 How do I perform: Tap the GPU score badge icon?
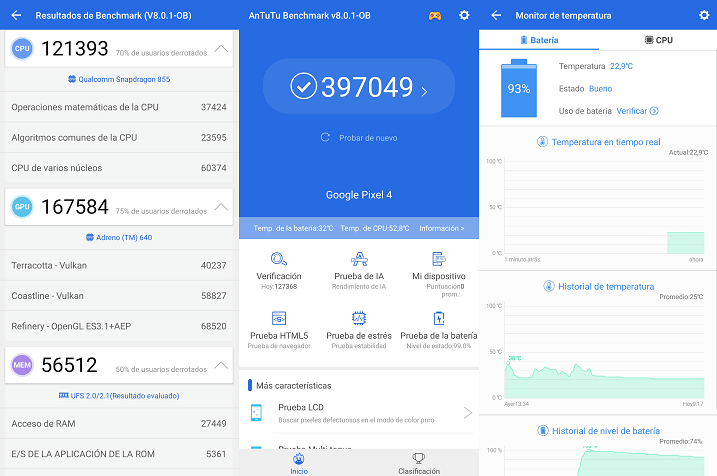coord(22,207)
